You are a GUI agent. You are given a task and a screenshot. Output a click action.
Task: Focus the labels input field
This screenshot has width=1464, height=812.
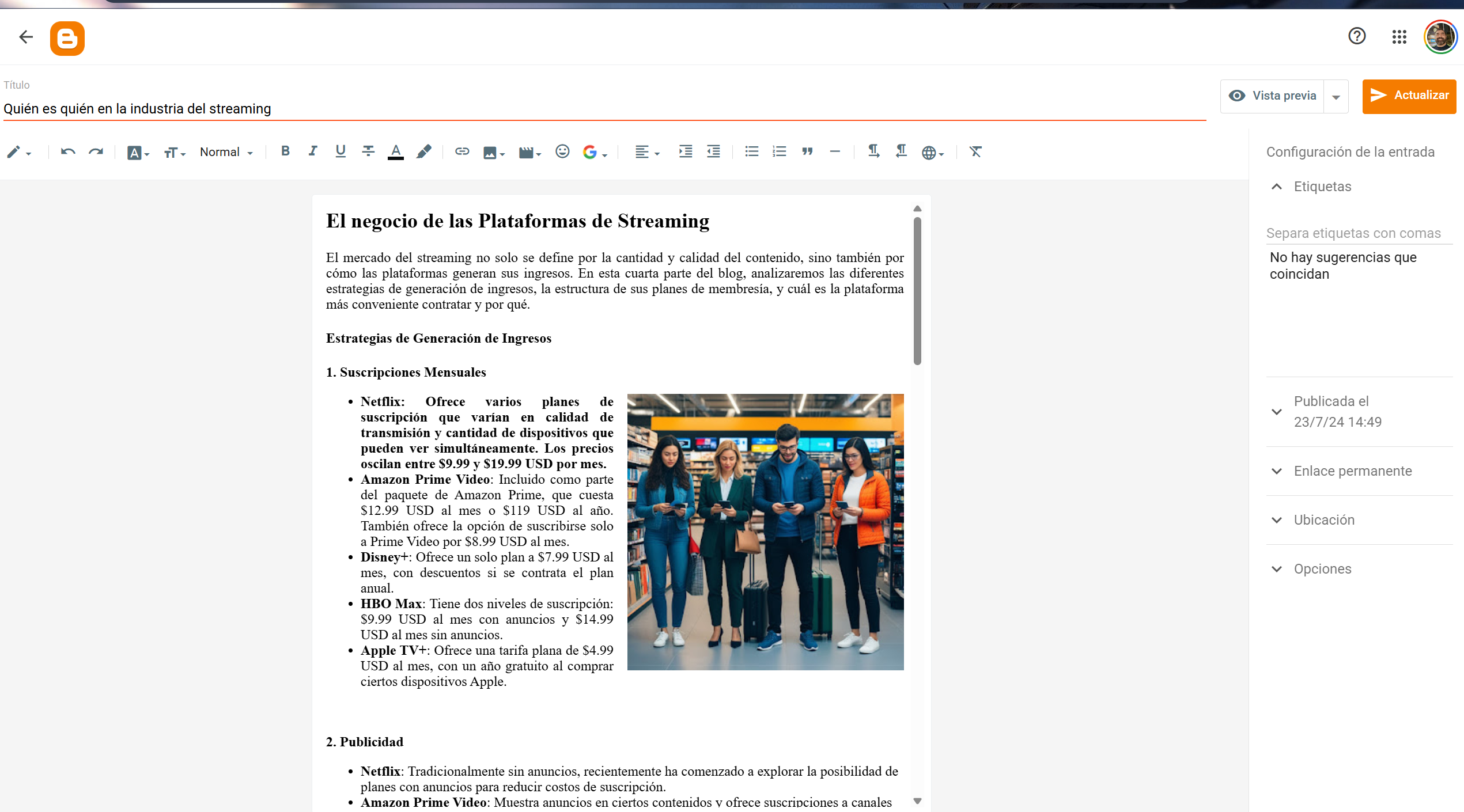(x=1359, y=233)
